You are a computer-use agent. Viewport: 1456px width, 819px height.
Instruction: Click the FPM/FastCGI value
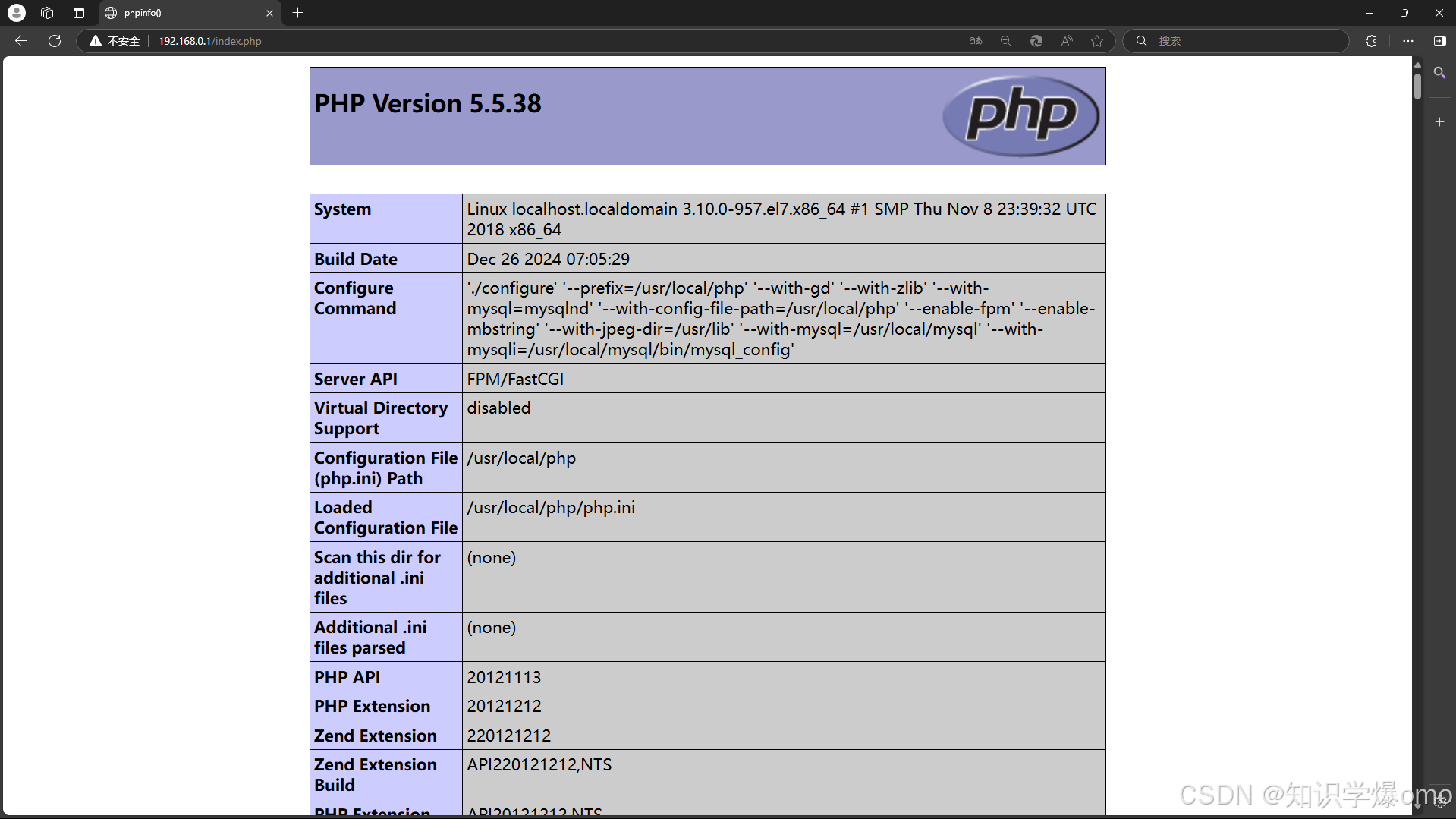(x=515, y=379)
